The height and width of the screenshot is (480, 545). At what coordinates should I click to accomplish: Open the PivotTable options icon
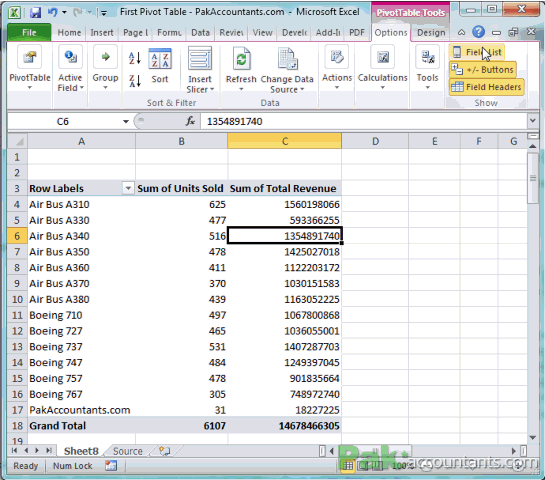[30, 57]
